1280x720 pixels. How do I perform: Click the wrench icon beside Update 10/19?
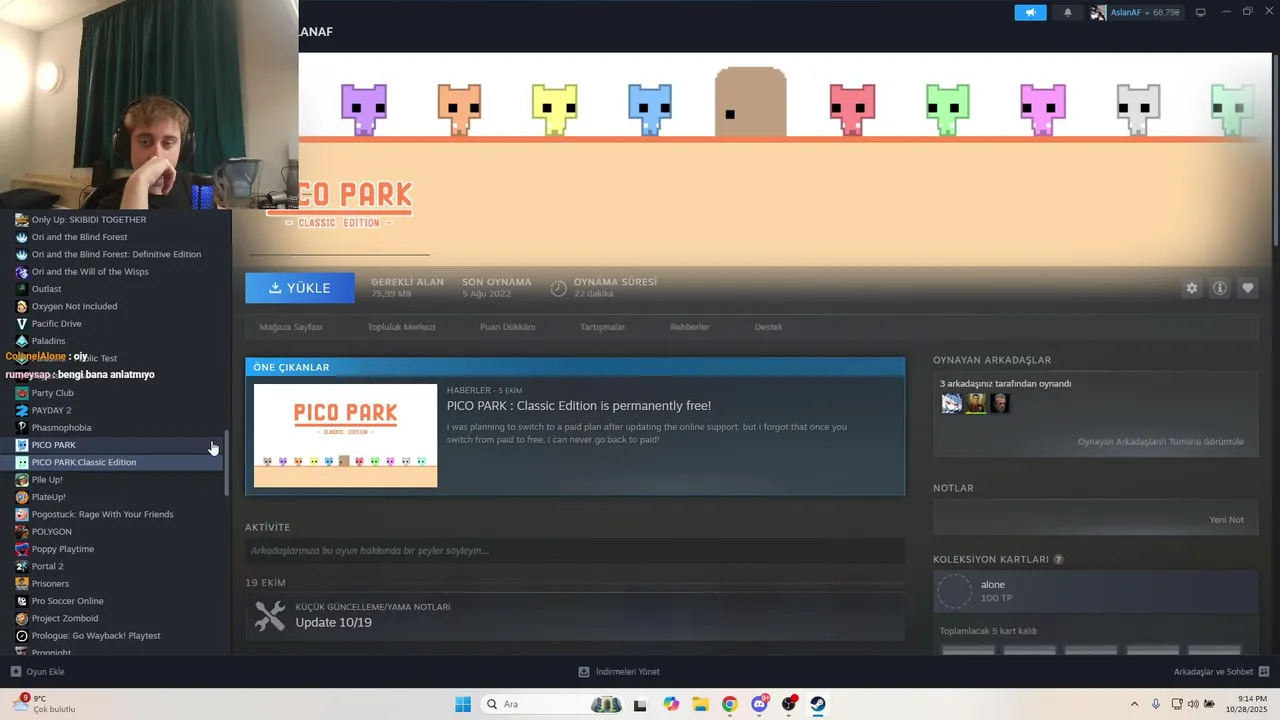(270, 616)
